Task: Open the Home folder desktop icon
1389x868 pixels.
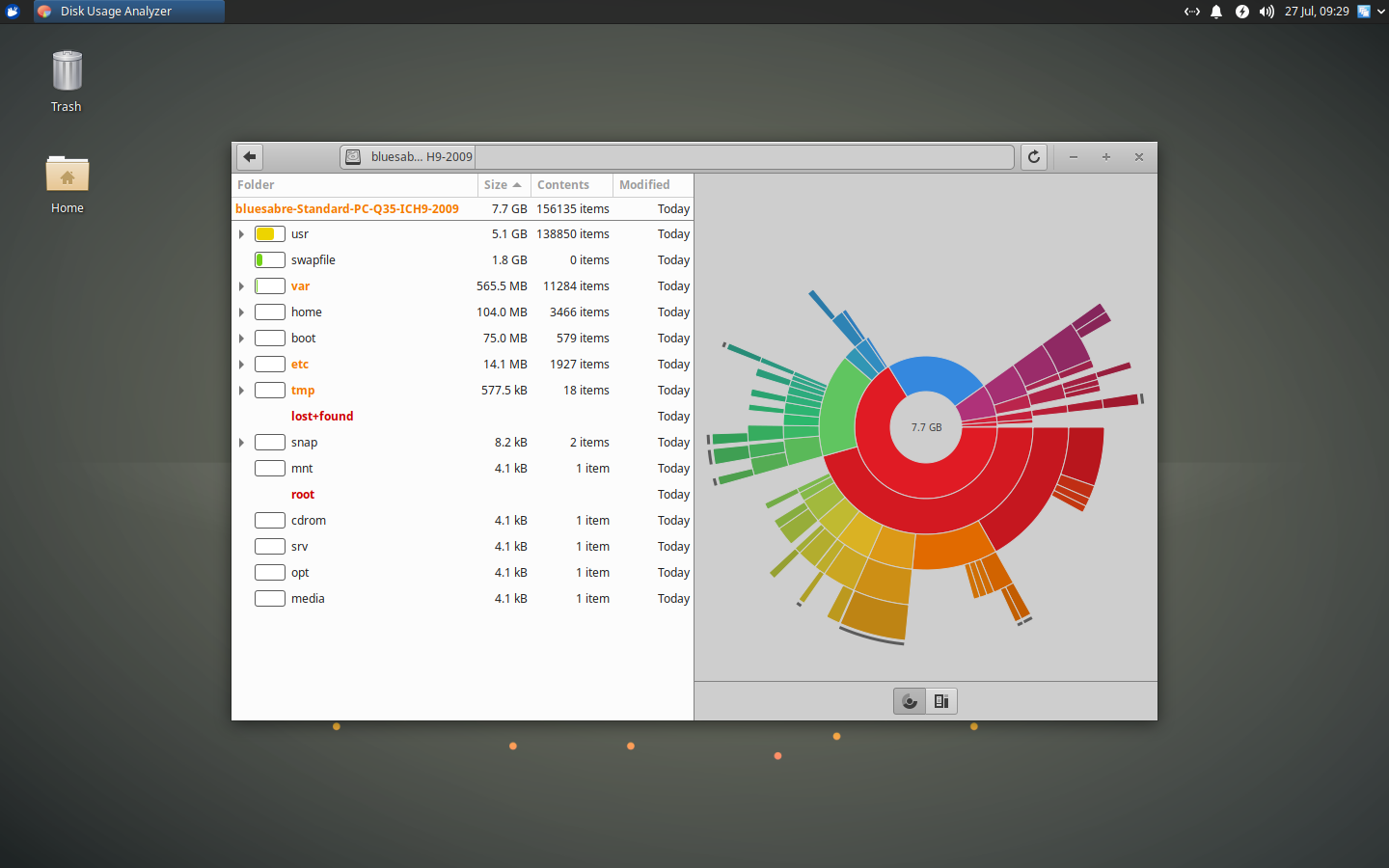Action: point(67,174)
